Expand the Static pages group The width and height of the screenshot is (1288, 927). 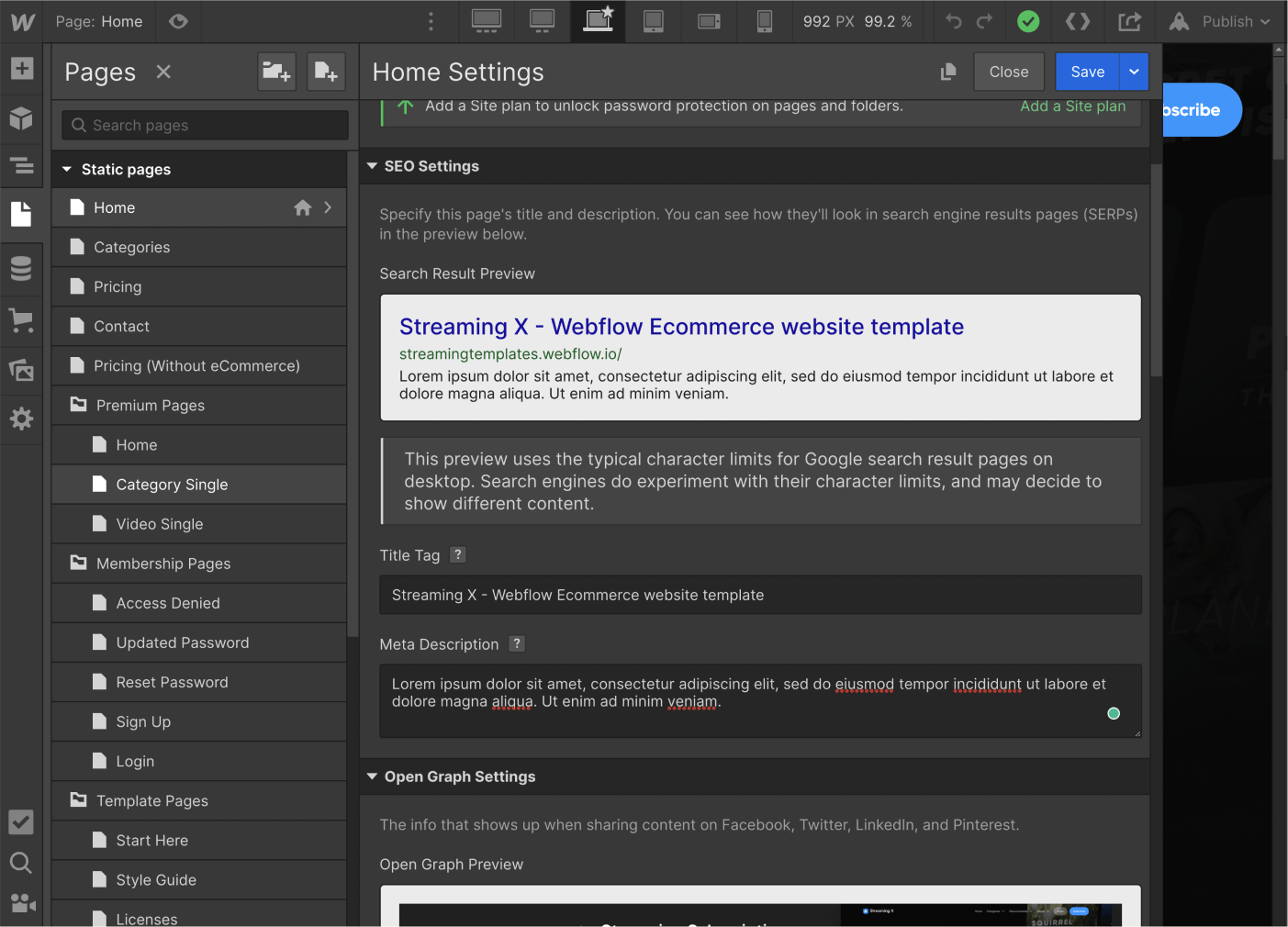click(66, 169)
